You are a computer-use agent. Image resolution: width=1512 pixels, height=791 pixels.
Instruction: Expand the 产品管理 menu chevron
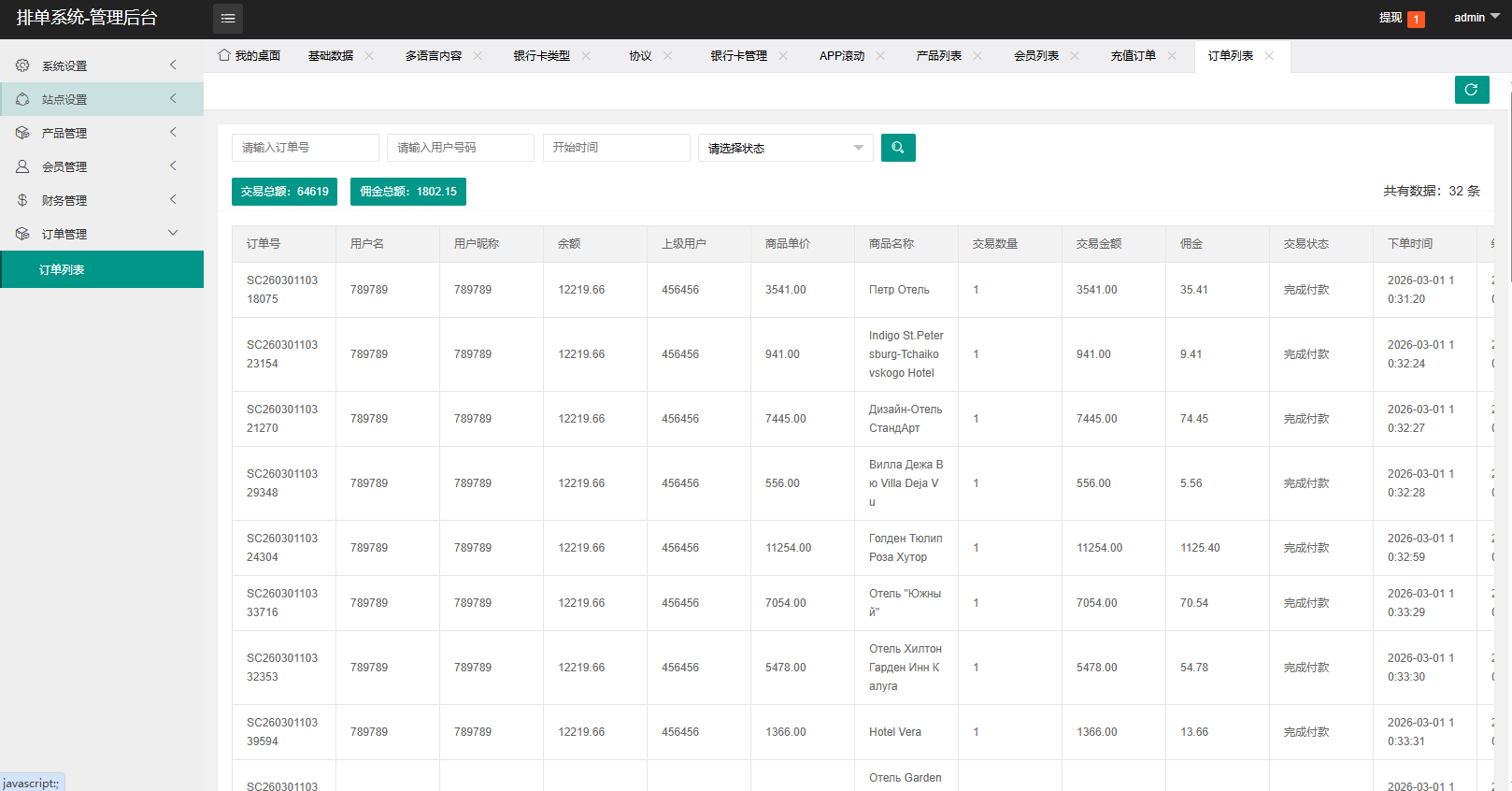click(173, 132)
